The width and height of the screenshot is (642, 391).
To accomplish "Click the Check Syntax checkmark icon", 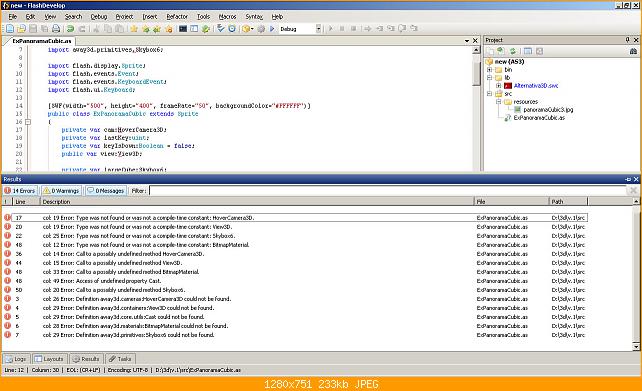I will (221, 29).
